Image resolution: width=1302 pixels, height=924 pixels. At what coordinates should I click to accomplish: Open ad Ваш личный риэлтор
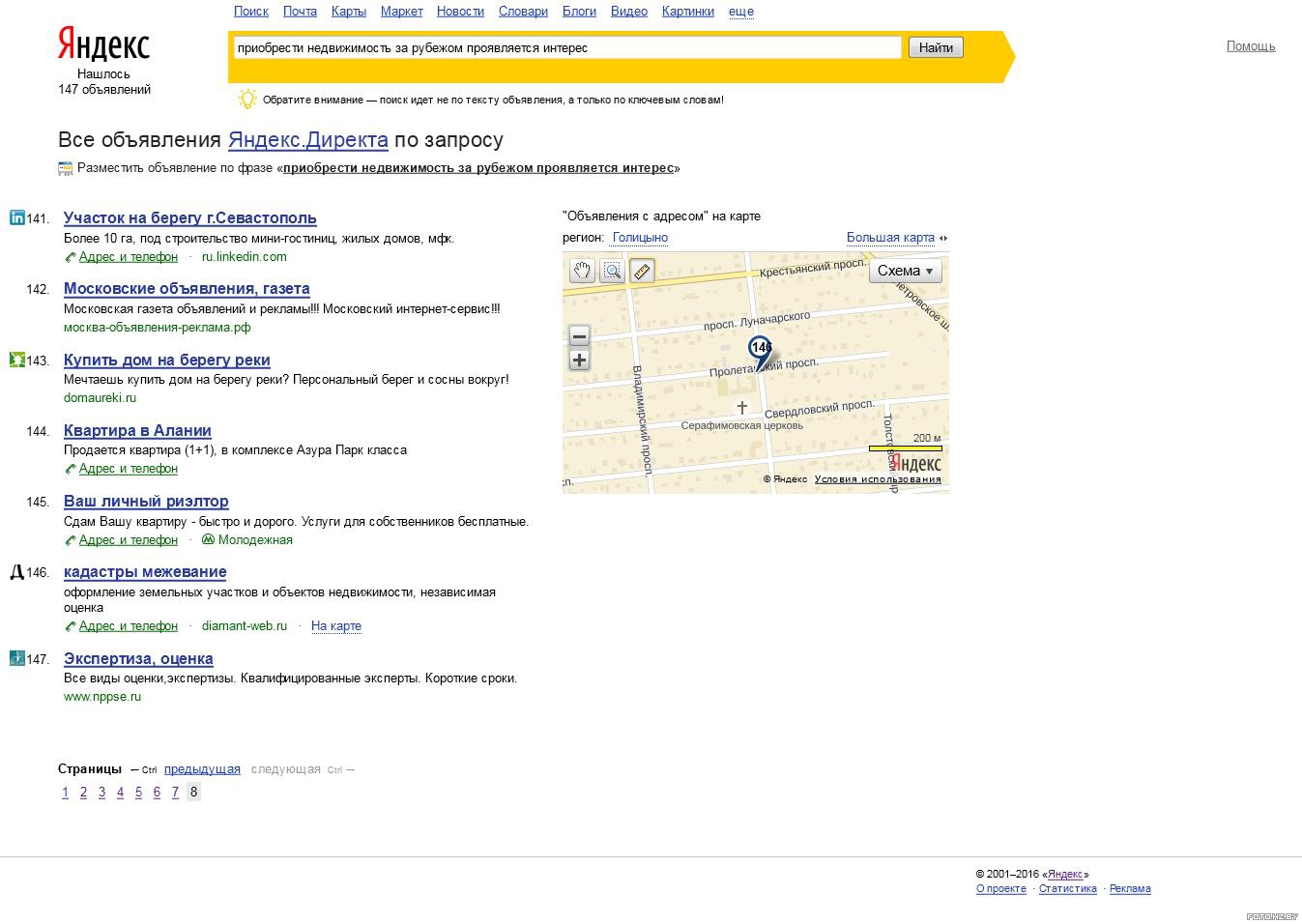tap(146, 502)
